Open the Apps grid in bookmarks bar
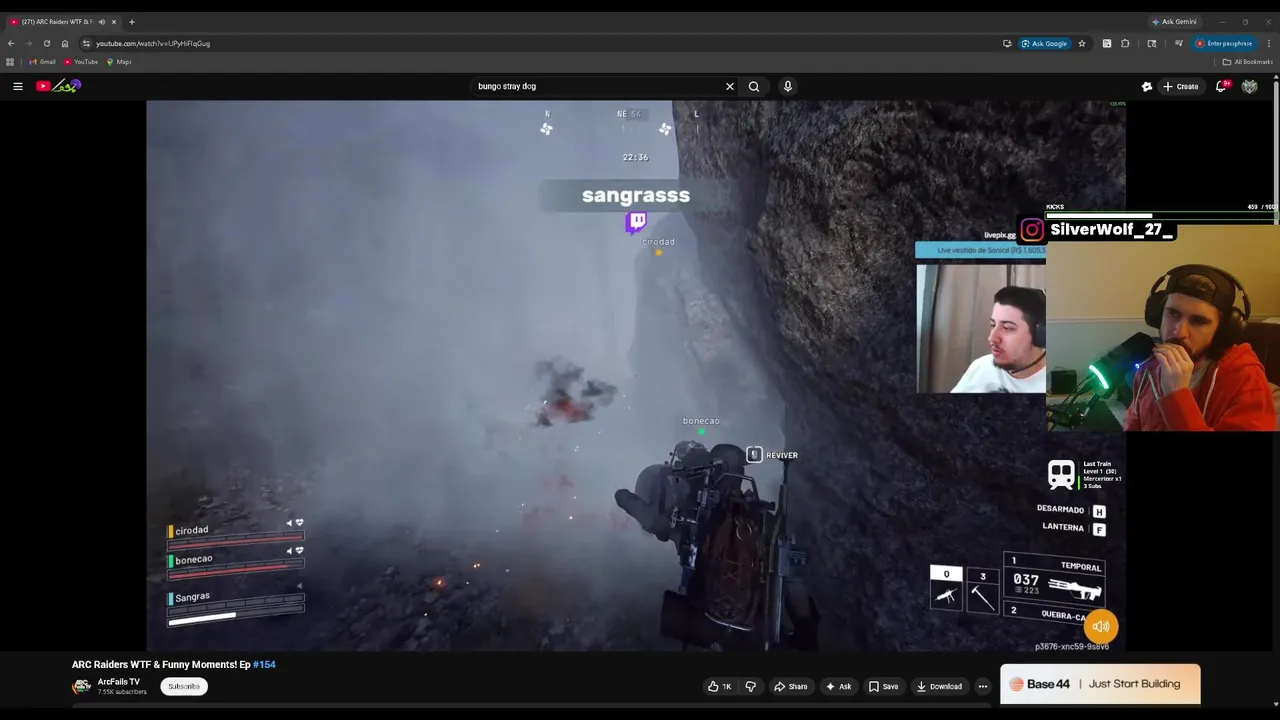Screen dimensions: 1280x720 [x=10, y=62]
